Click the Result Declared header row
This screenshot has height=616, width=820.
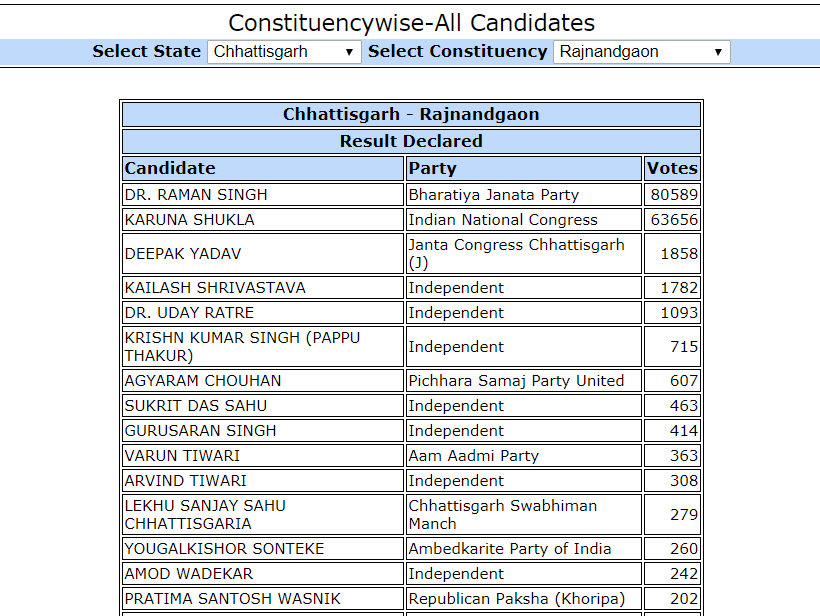pyautogui.click(x=411, y=141)
